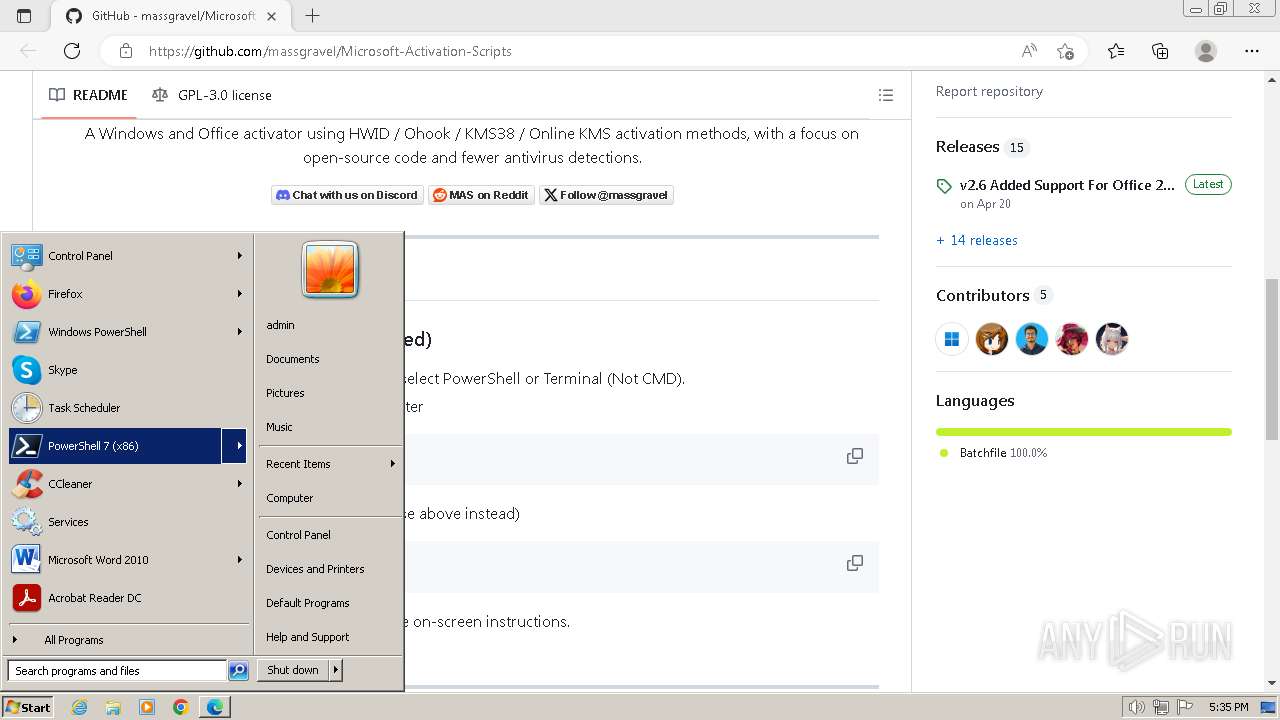Copy the first code block command
The image size is (1280, 720).
[x=855, y=456]
